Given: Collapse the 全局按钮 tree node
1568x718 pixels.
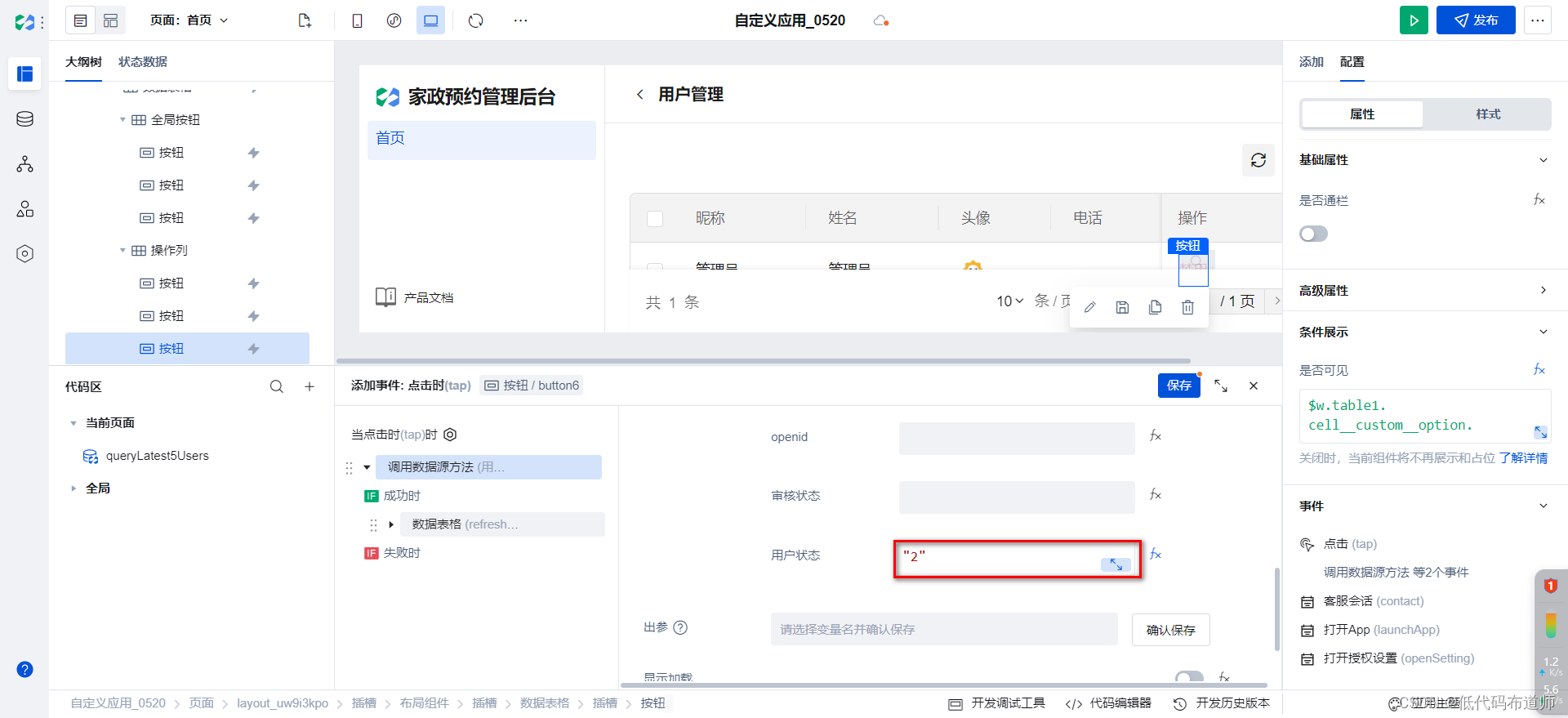Looking at the screenshot, I should [122, 120].
